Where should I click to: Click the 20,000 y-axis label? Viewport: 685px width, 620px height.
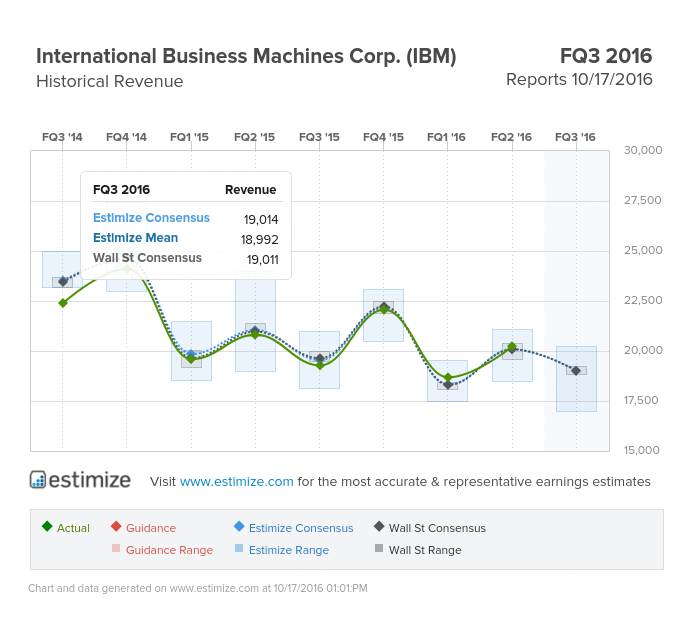point(643,350)
